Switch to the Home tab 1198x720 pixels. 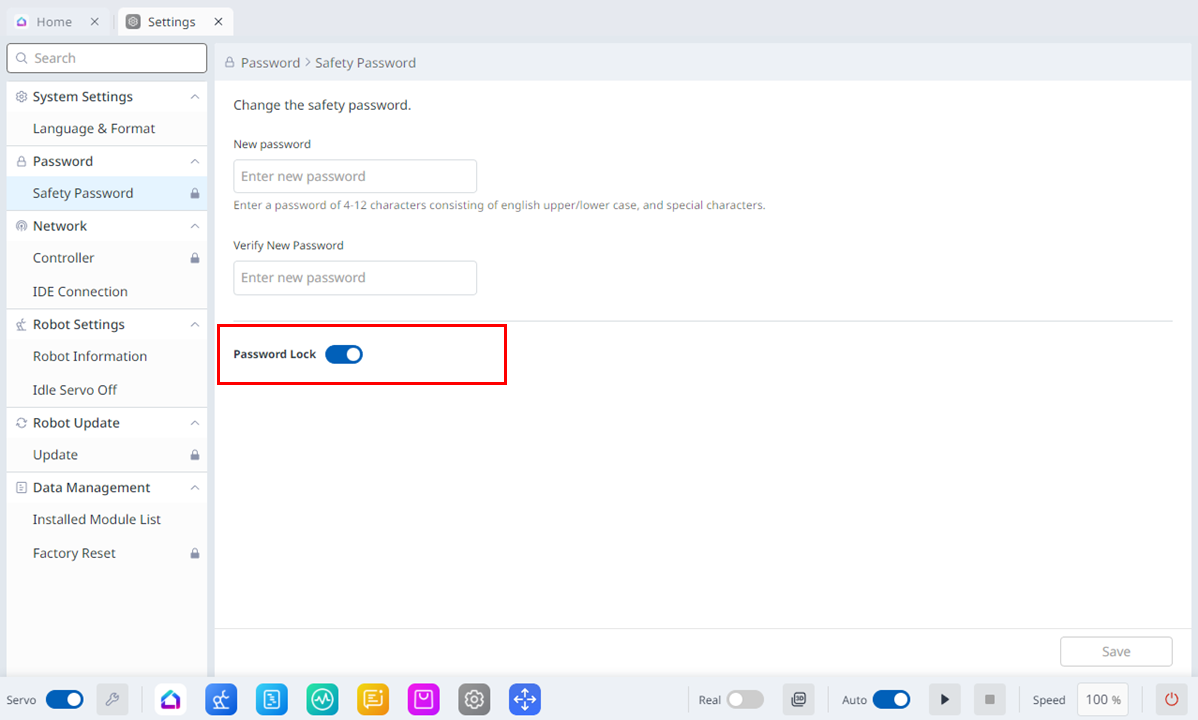pos(54,21)
